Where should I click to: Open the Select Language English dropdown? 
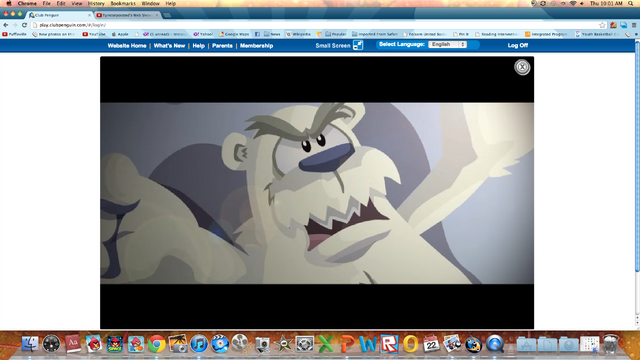pos(447,44)
